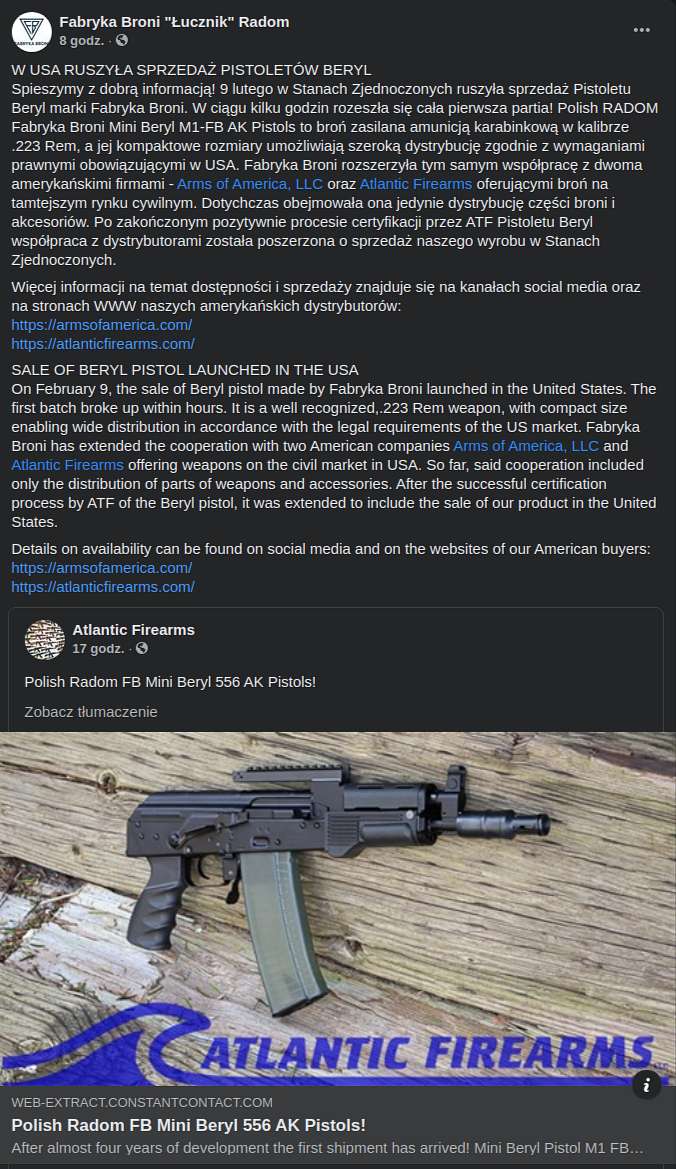Screen dimensions: 676x1169
Task: Follow Arms of America, LLC link in Polish text
Action: tap(250, 183)
